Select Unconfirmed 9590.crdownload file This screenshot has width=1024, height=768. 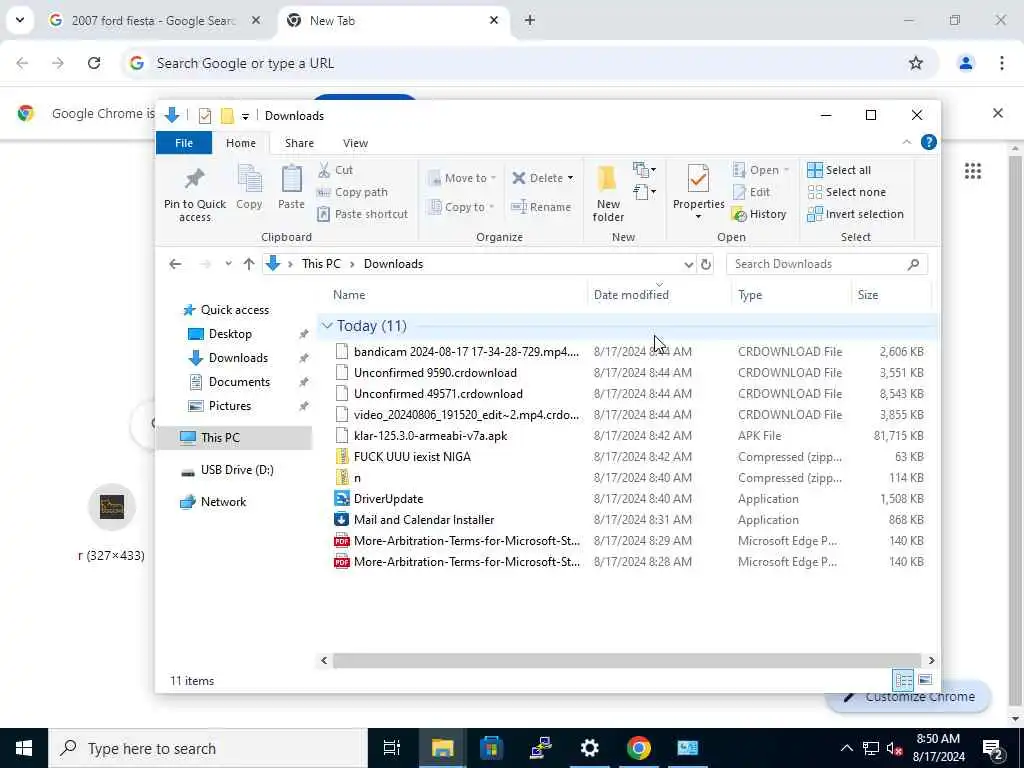pyautogui.click(x=435, y=373)
